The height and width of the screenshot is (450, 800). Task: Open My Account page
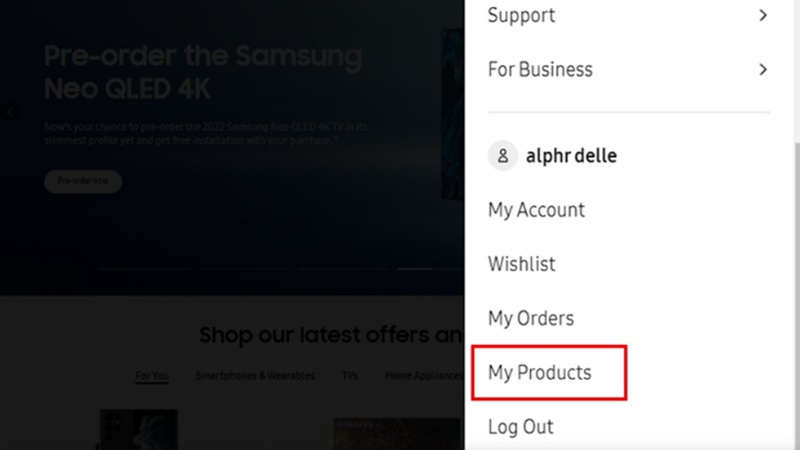(536, 210)
